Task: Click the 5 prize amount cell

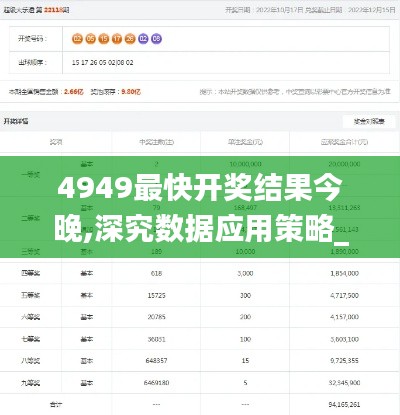Action: (245, 383)
